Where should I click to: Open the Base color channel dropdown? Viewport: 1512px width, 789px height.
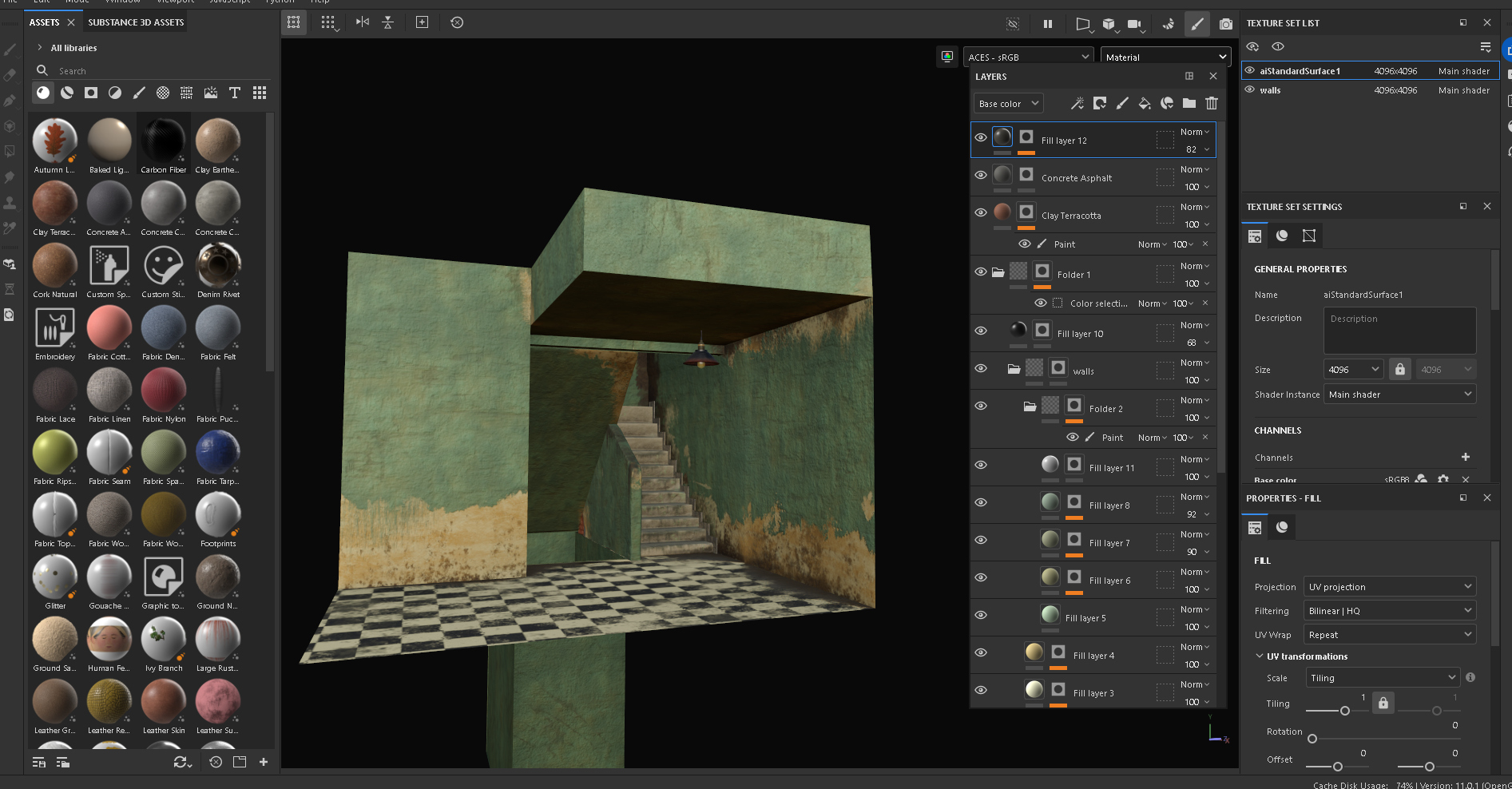1009,104
